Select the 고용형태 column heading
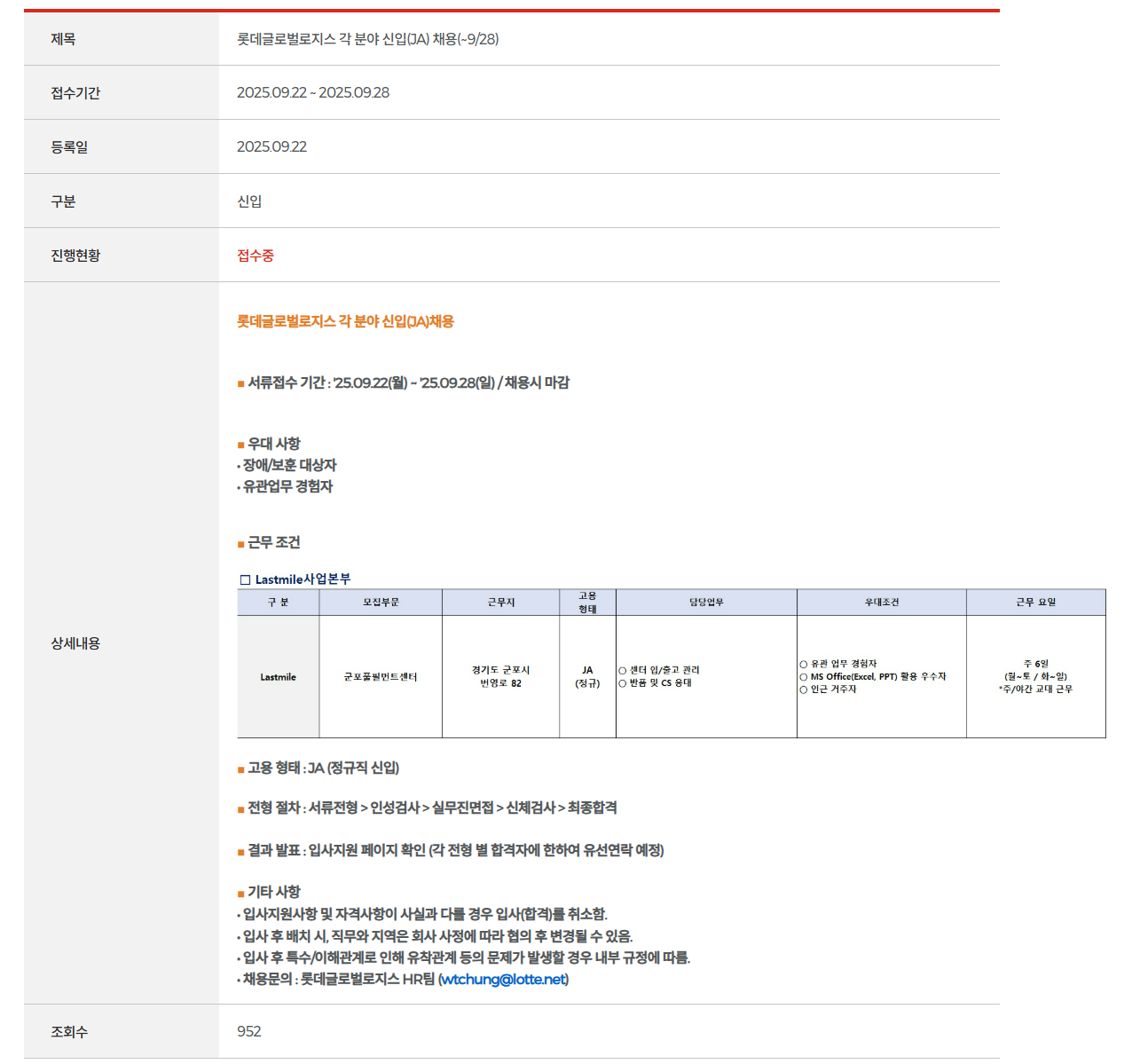Image resolution: width=1132 pixels, height=1064 pixels. tap(587, 601)
